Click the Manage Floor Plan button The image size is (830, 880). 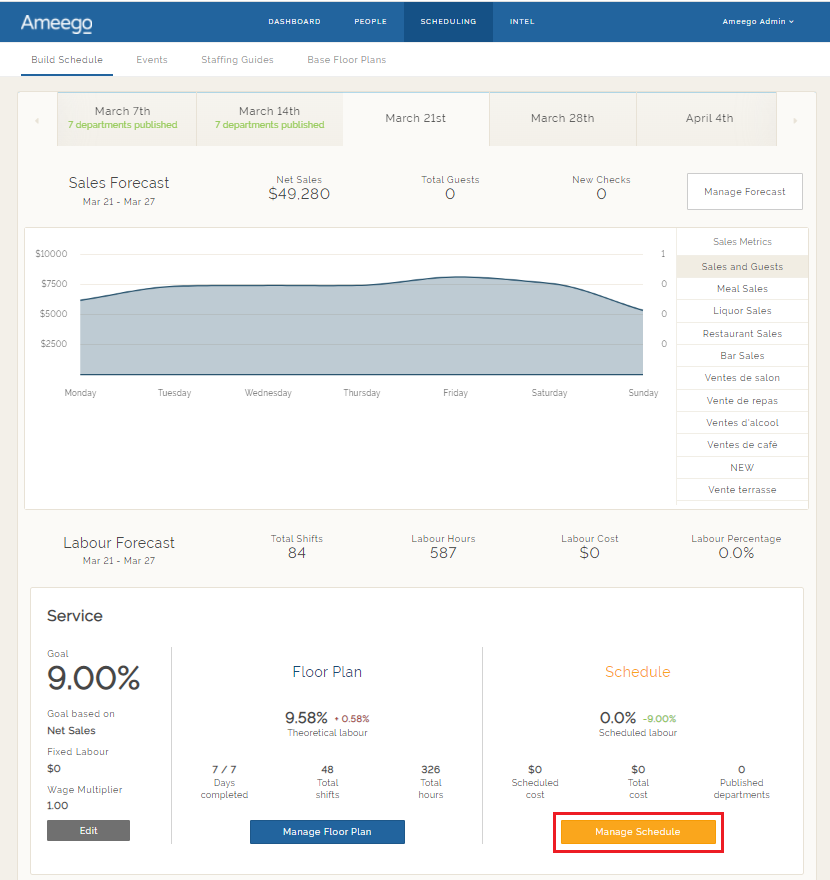point(327,831)
